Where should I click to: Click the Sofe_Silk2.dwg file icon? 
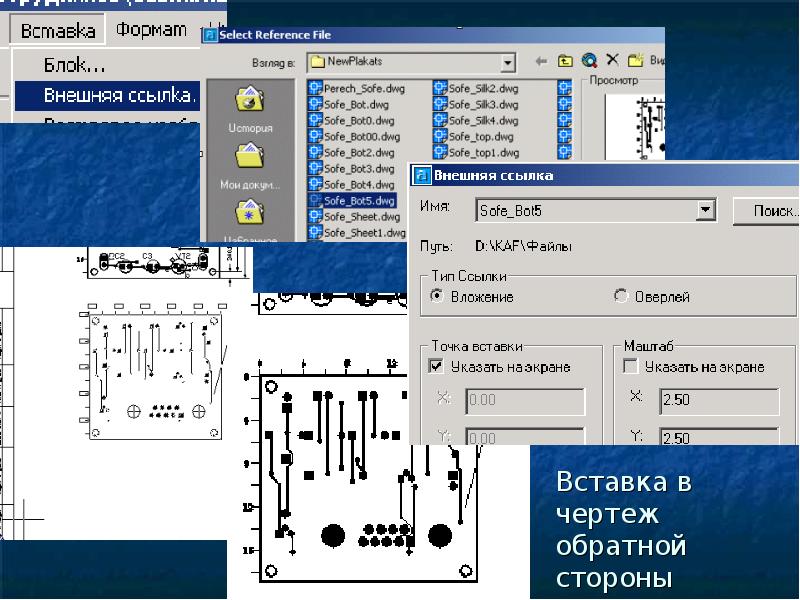tap(440, 88)
